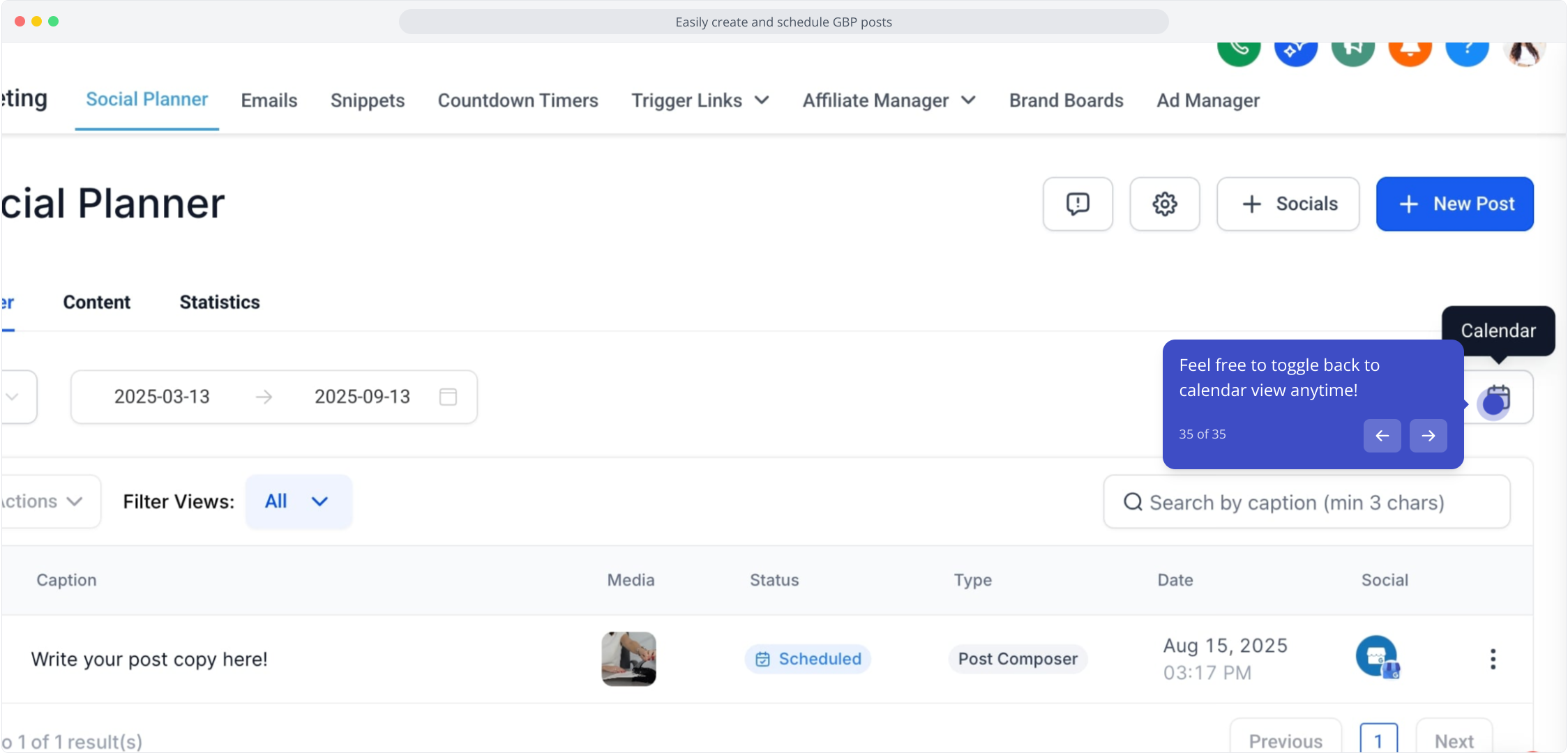1568x753 pixels.
Task: Open the Social Planner tab
Action: 147,100
